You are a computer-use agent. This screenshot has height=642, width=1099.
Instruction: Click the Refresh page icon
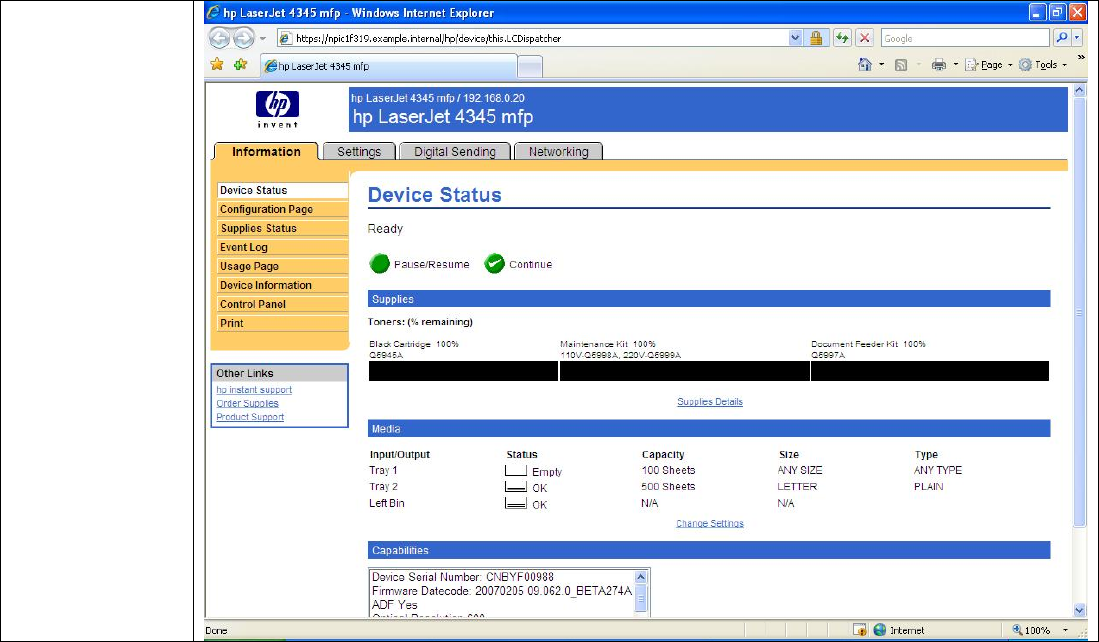[x=842, y=39]
